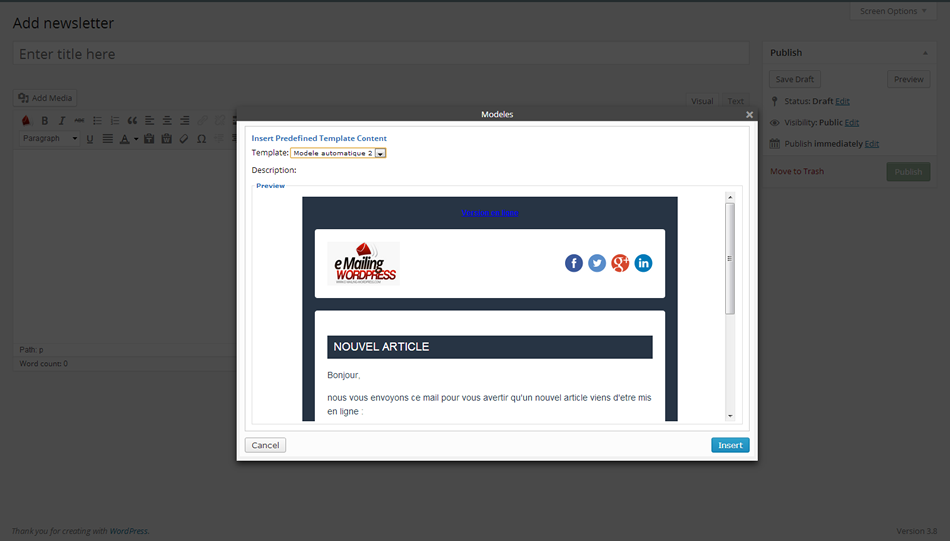This screenshot has height=541, width=950.
Task: Switch to the Visual editor tab
Action: (x=702, y=101)
